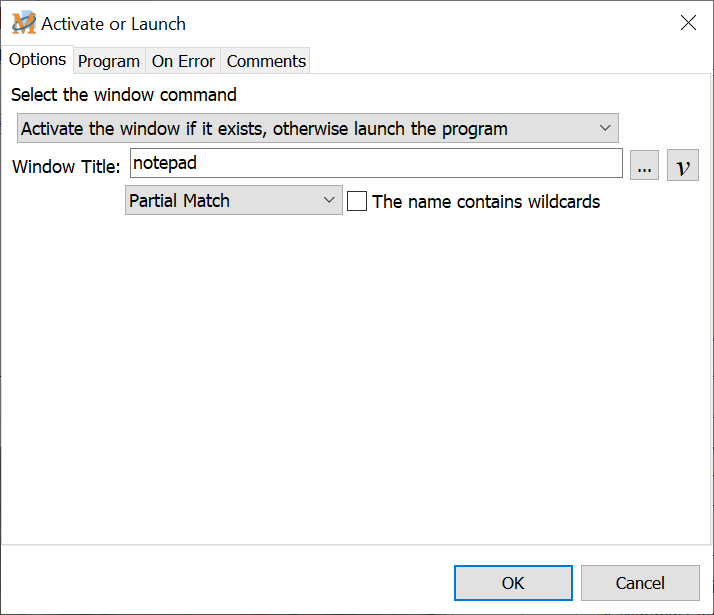Click the chevron arrow of window command combo
Screen dimensions: 714x615
605,128
